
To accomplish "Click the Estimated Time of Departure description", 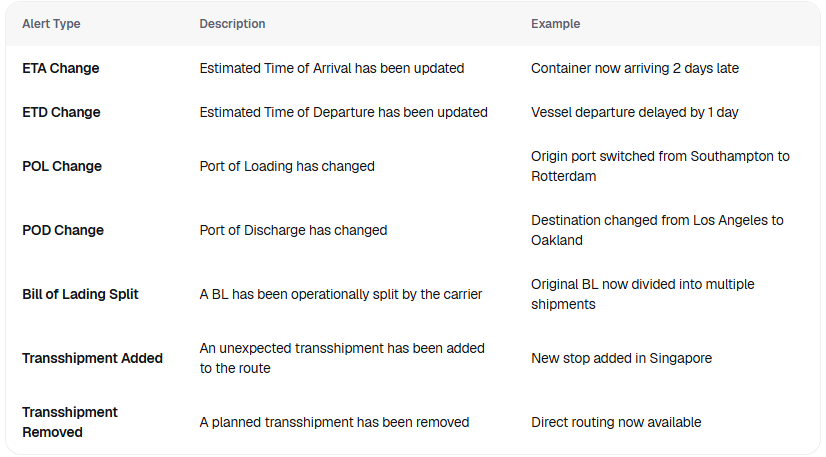I will (343, 113).
